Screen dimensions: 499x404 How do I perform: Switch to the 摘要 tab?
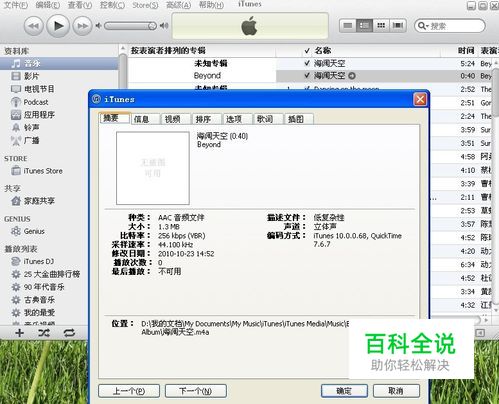click(115, 118)
